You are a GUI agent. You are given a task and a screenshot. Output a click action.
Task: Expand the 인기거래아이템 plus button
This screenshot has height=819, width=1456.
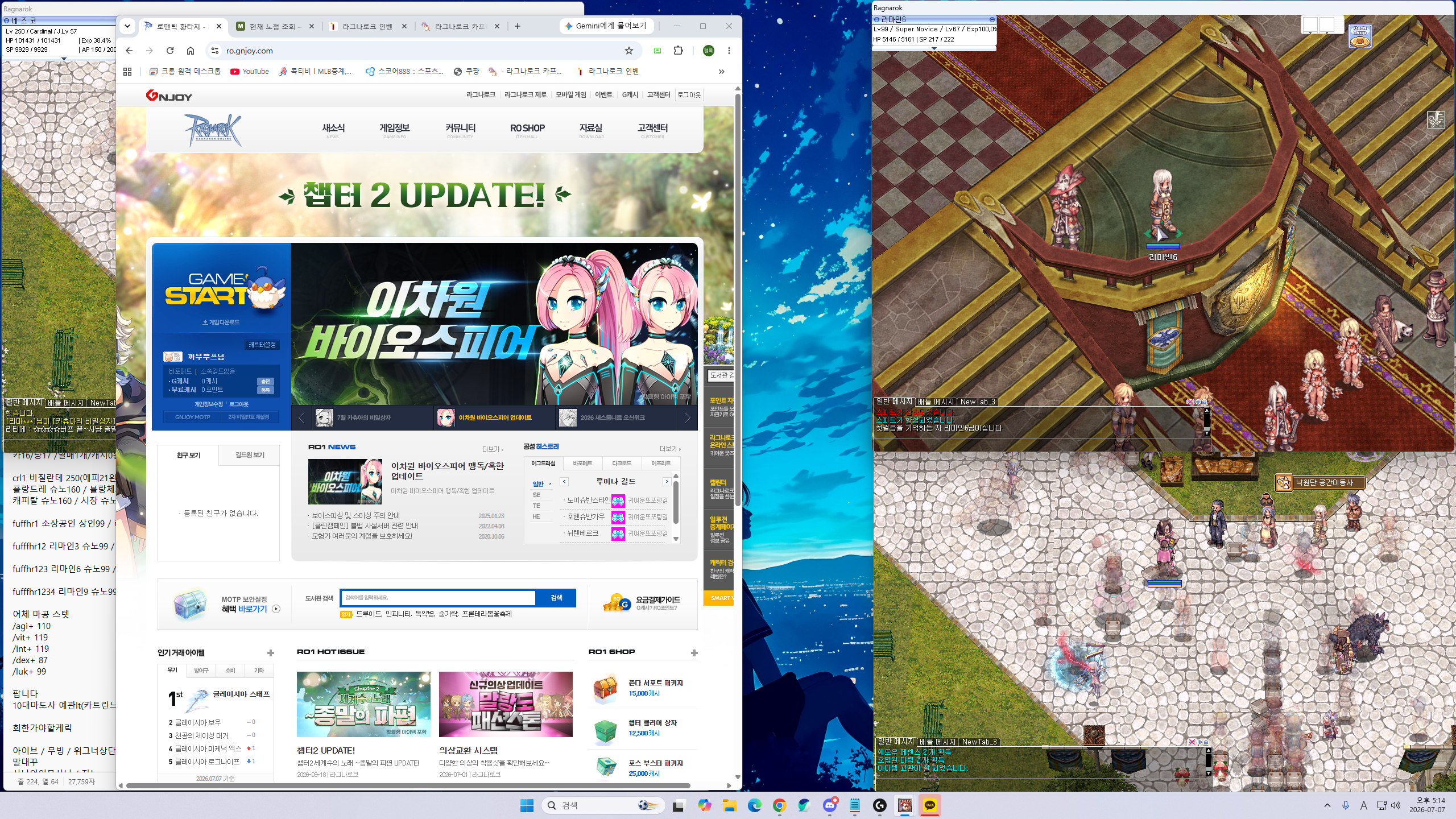tap(271, 653)
